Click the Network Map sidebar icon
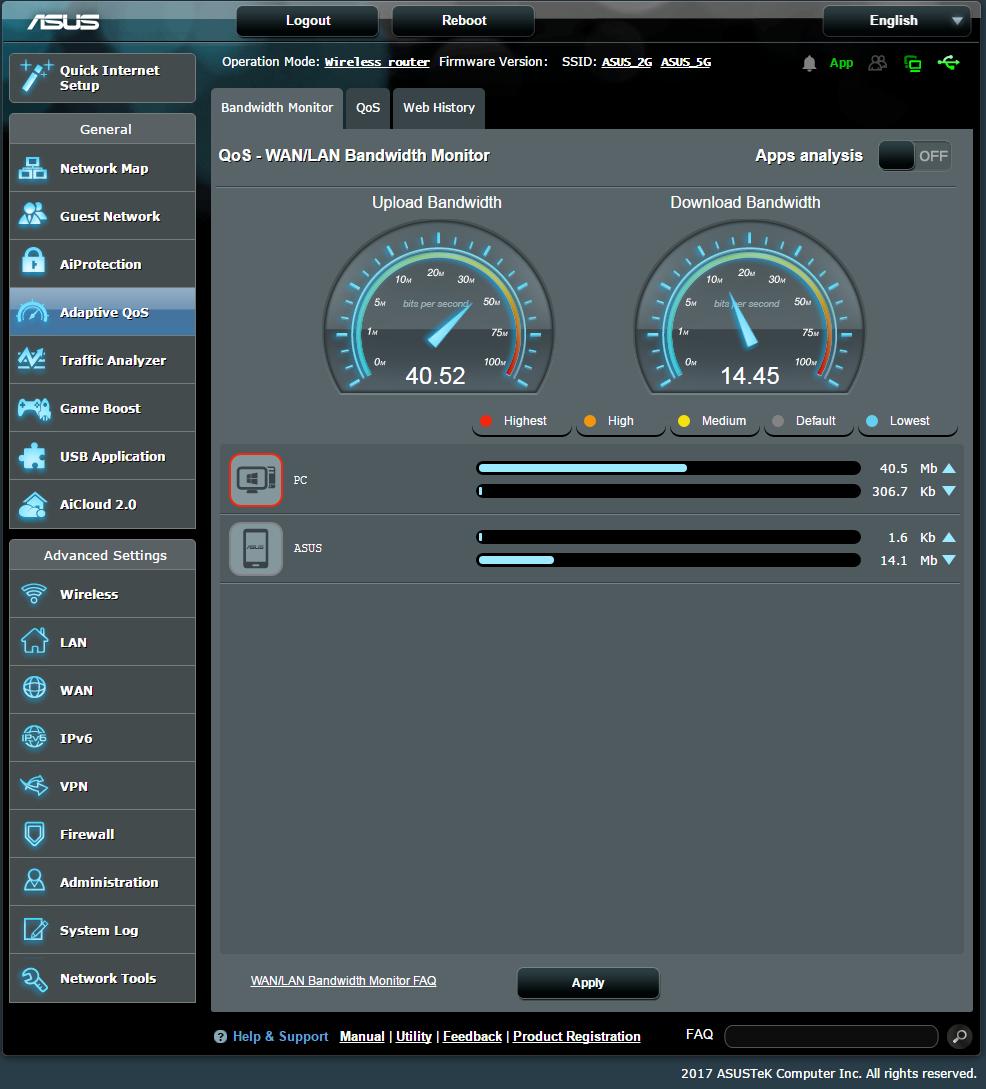986x1089 pixels. pyautogui.click(x=33, y=168)
